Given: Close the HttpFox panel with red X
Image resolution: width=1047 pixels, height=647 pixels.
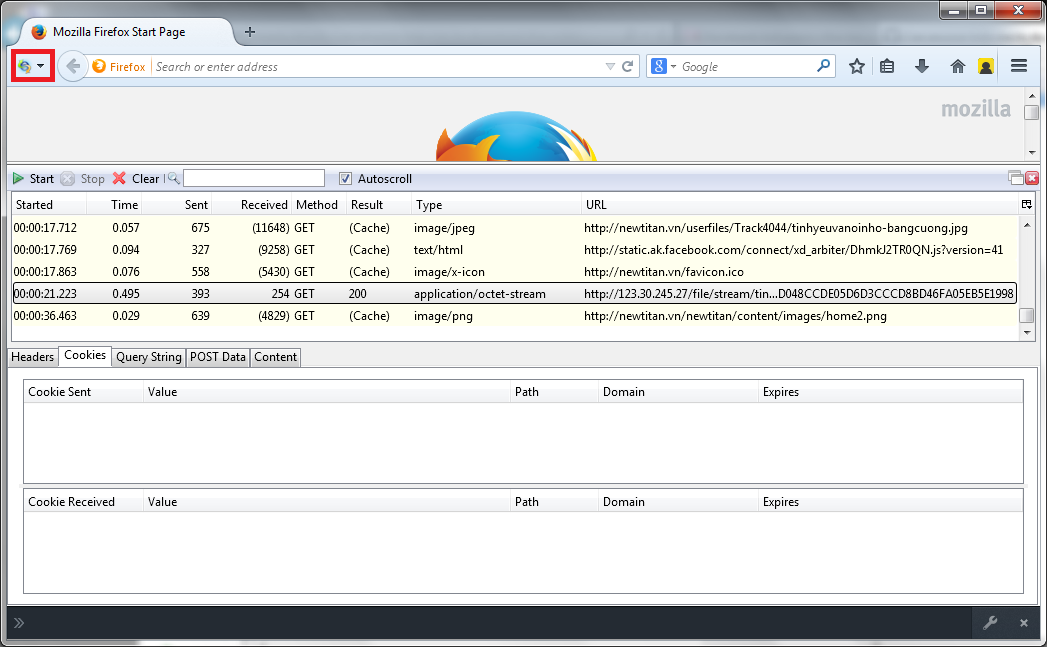Looking at the screenshot, I should pos(1032,178).
